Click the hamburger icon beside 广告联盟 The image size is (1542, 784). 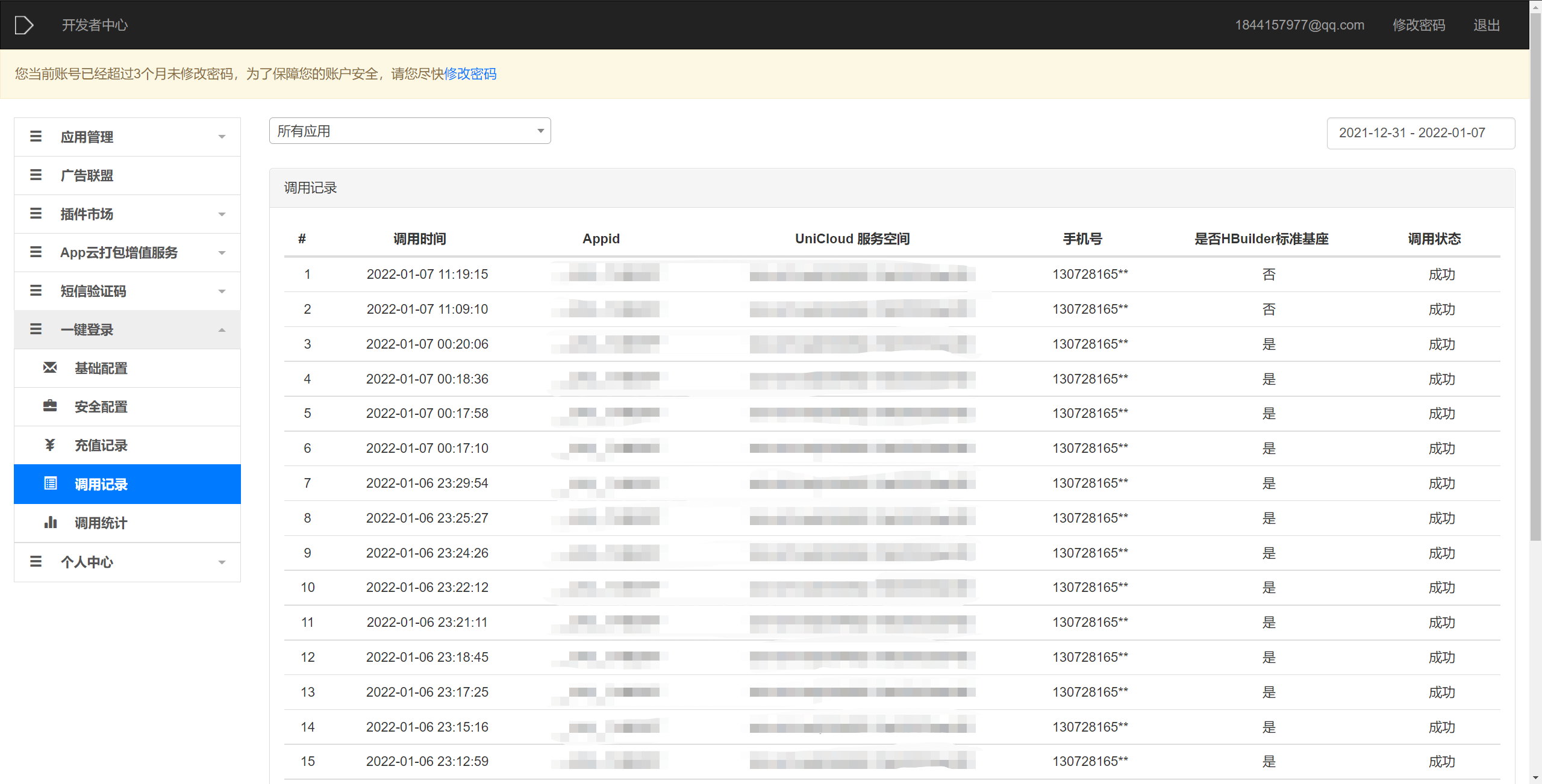point(36,175)
